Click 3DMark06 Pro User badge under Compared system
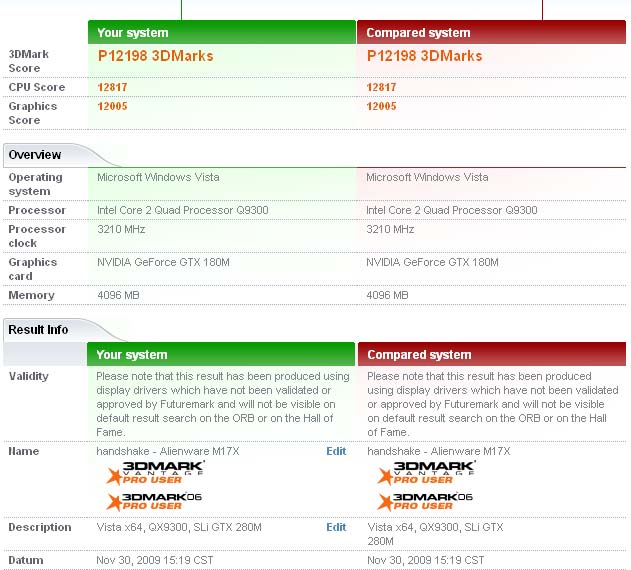The height and width of the screenshot is (570, 631). (x=425, y=502)
